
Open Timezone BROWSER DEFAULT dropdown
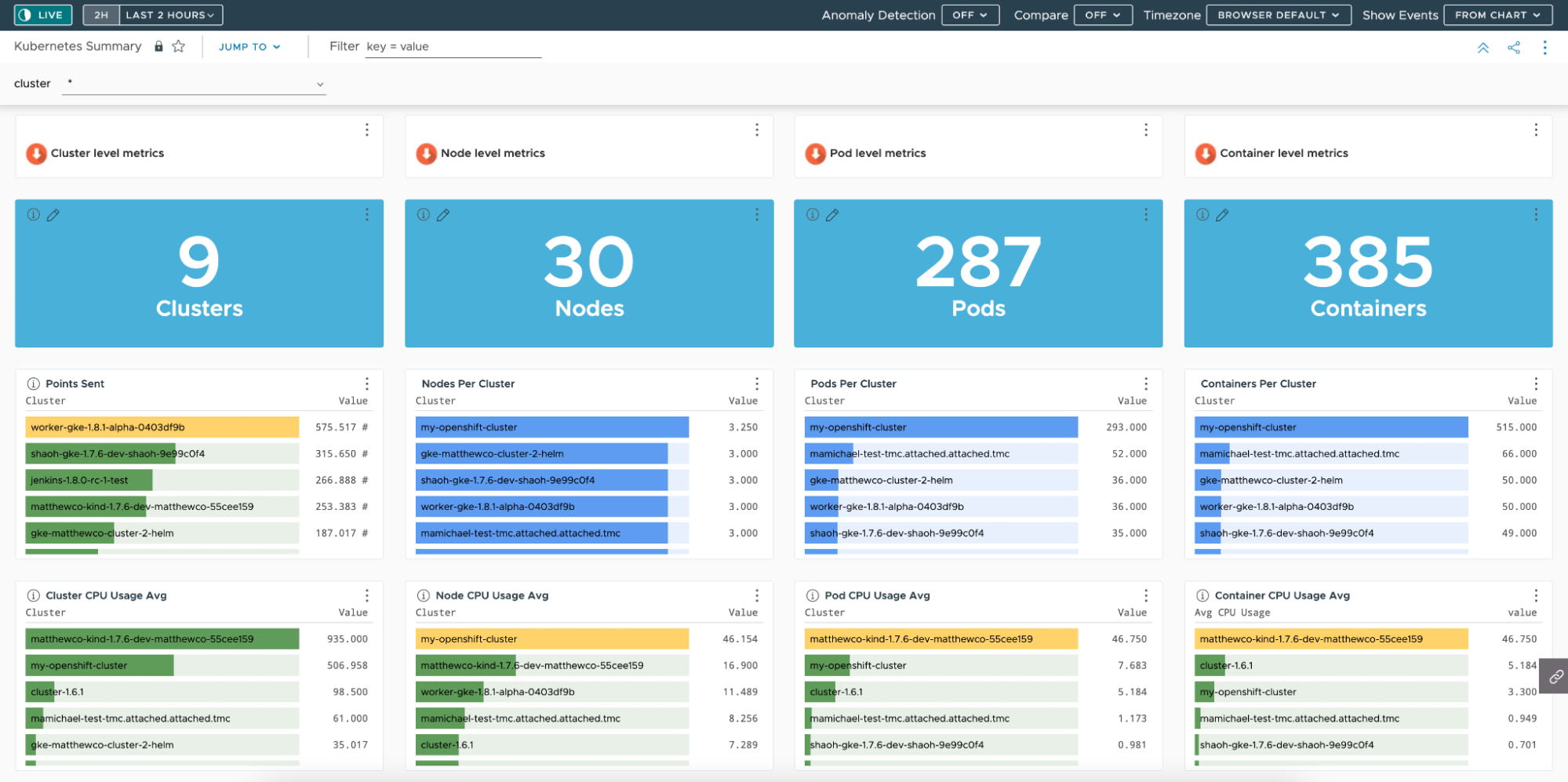1279,15
